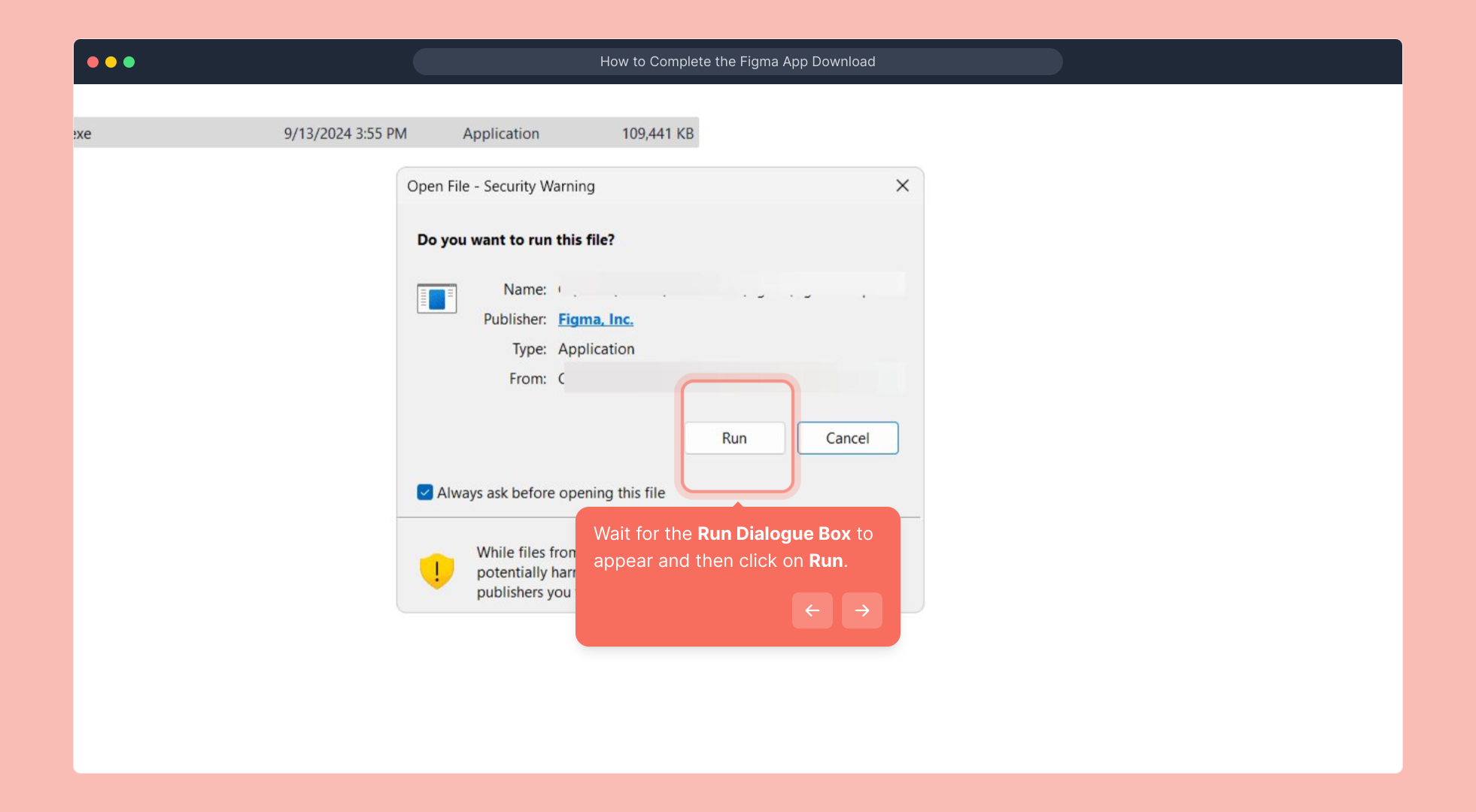
Task: Open the Figma, Inc. publisher link
Action: (595, 320)
